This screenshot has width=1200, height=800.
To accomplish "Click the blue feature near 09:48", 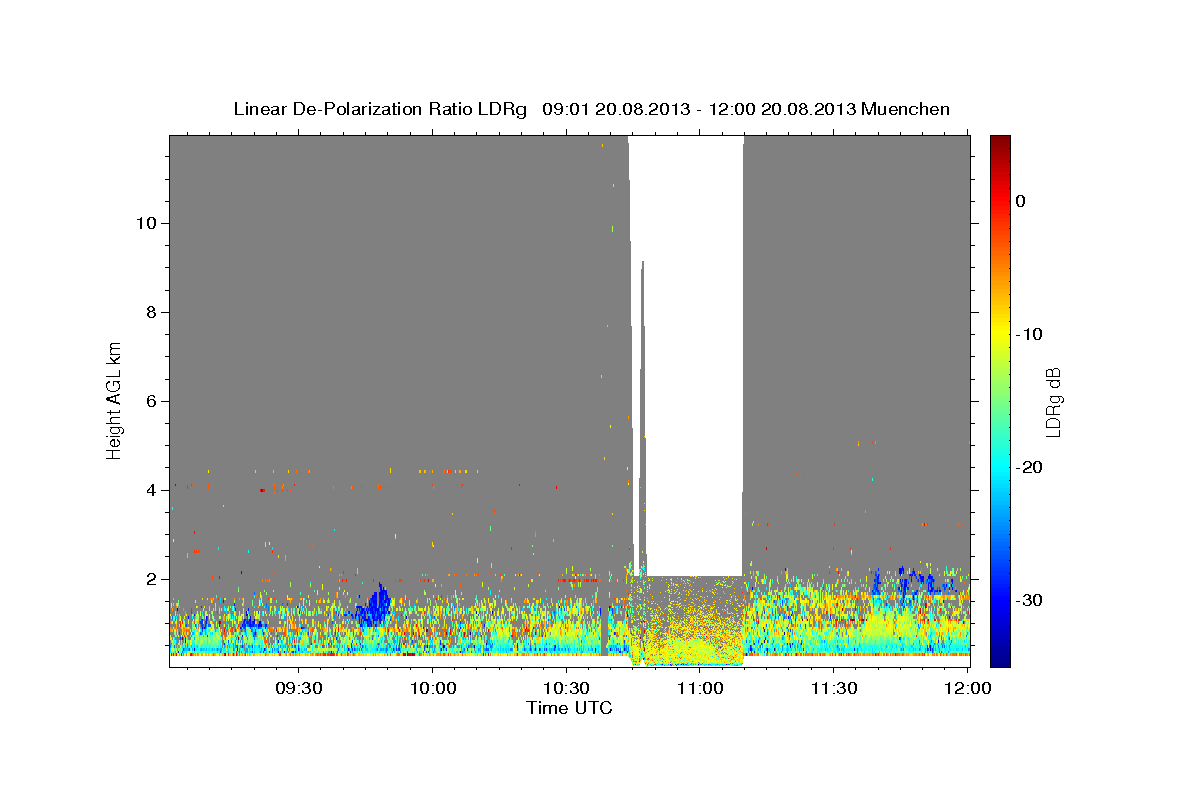I will click(375, 606).
